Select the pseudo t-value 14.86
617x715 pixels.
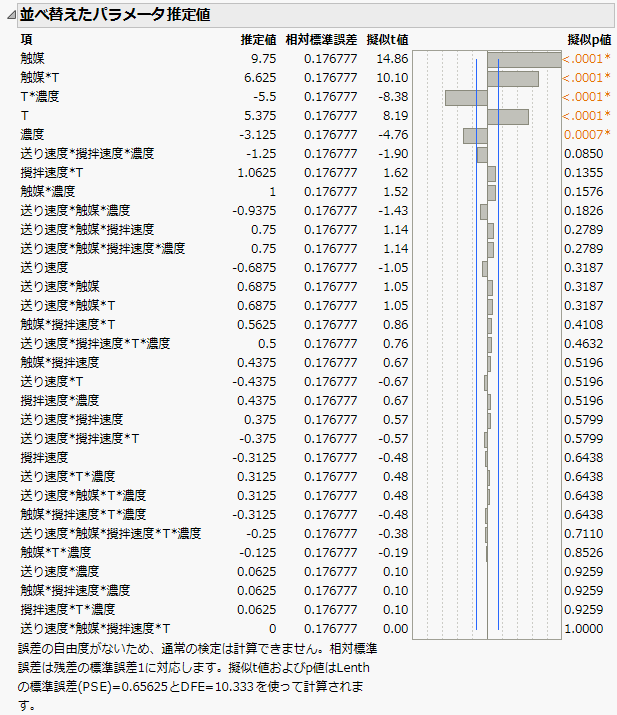click(392, 58)
